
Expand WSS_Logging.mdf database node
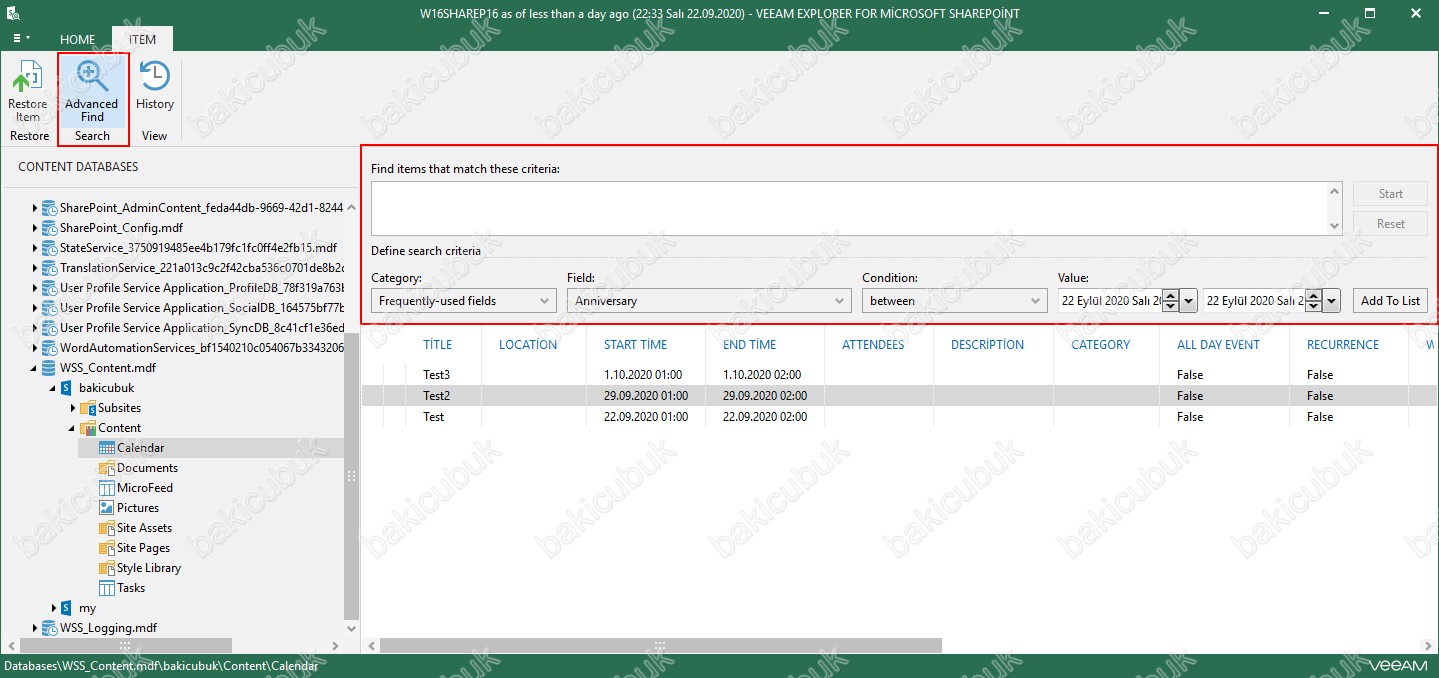[x=35, y=628]
